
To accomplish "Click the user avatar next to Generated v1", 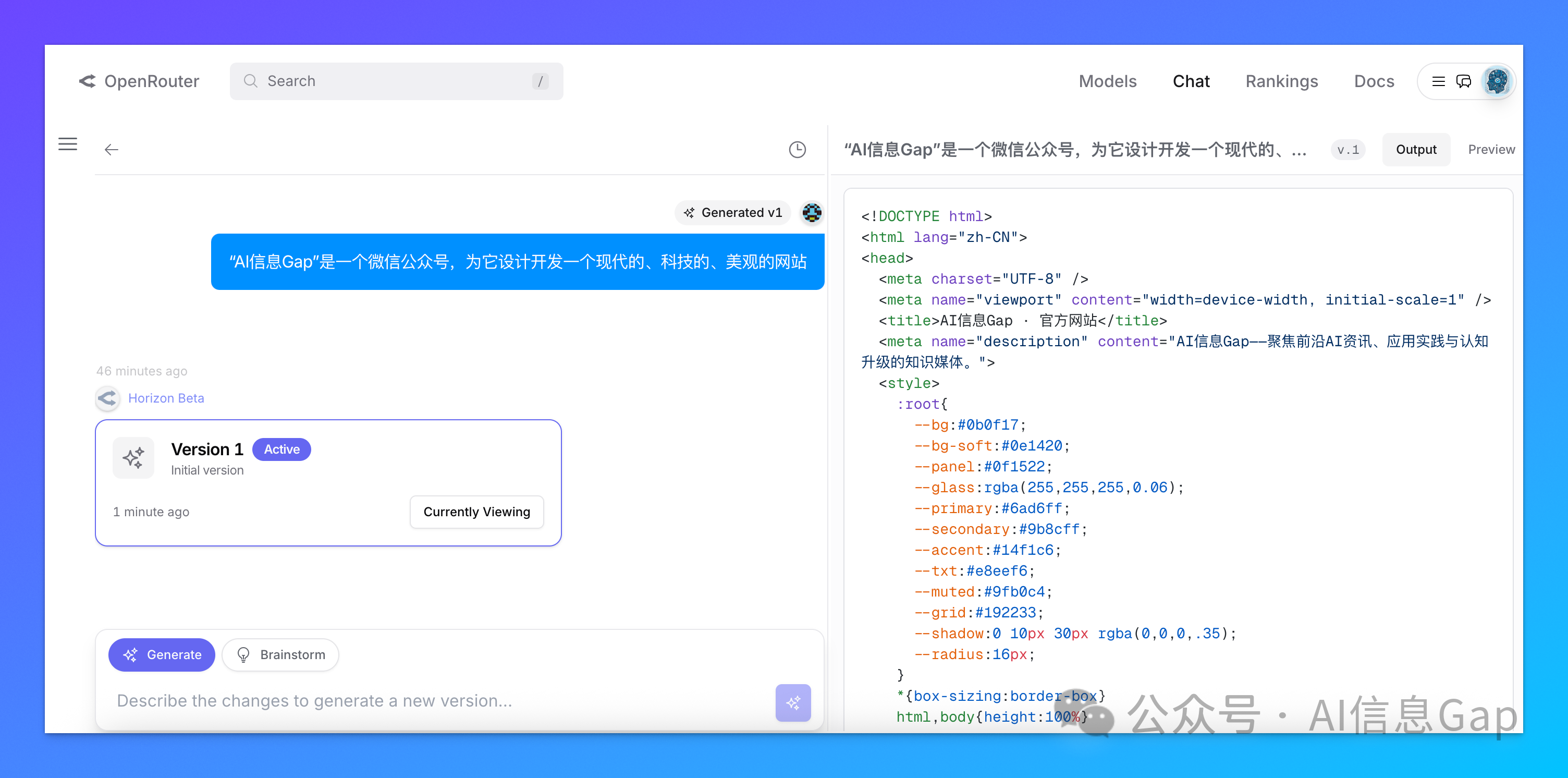I will click(812, 212).
